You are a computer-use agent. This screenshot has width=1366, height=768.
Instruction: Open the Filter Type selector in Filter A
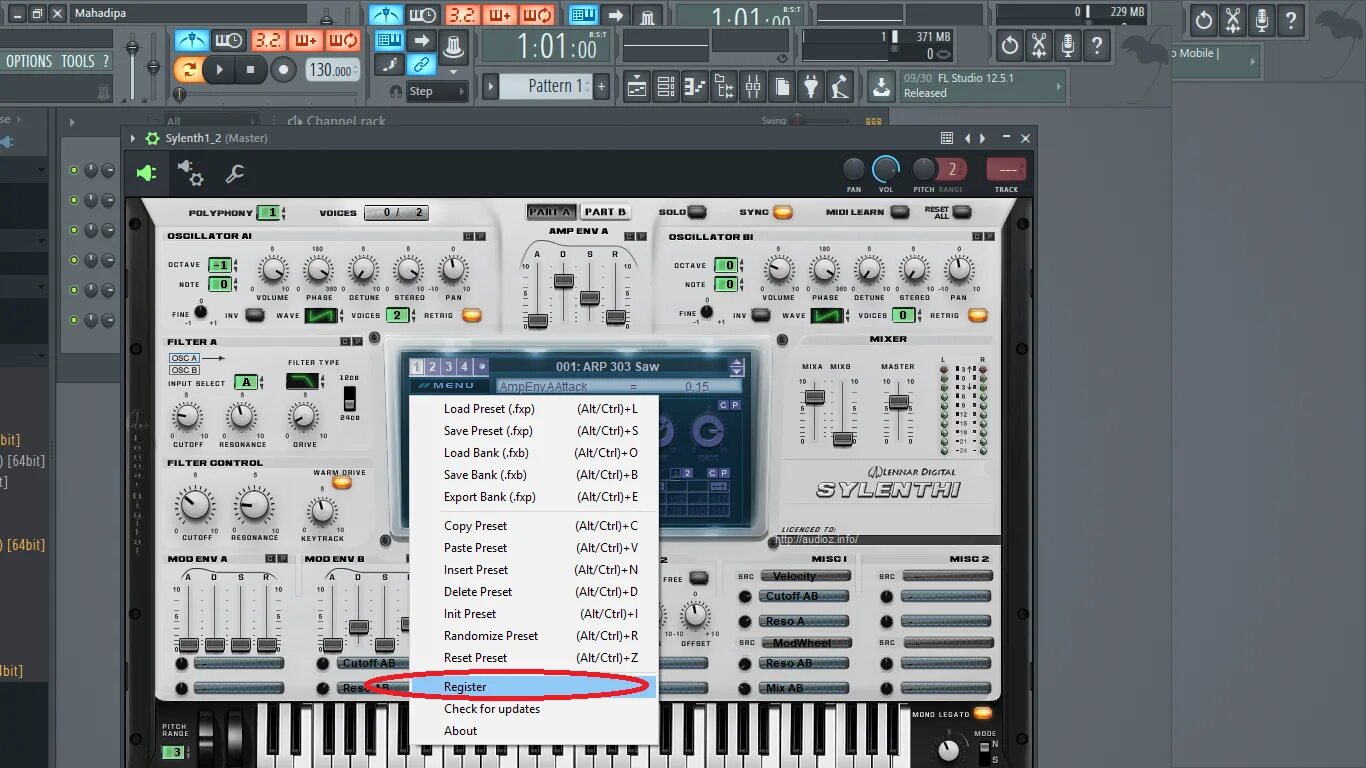(302, 381)
